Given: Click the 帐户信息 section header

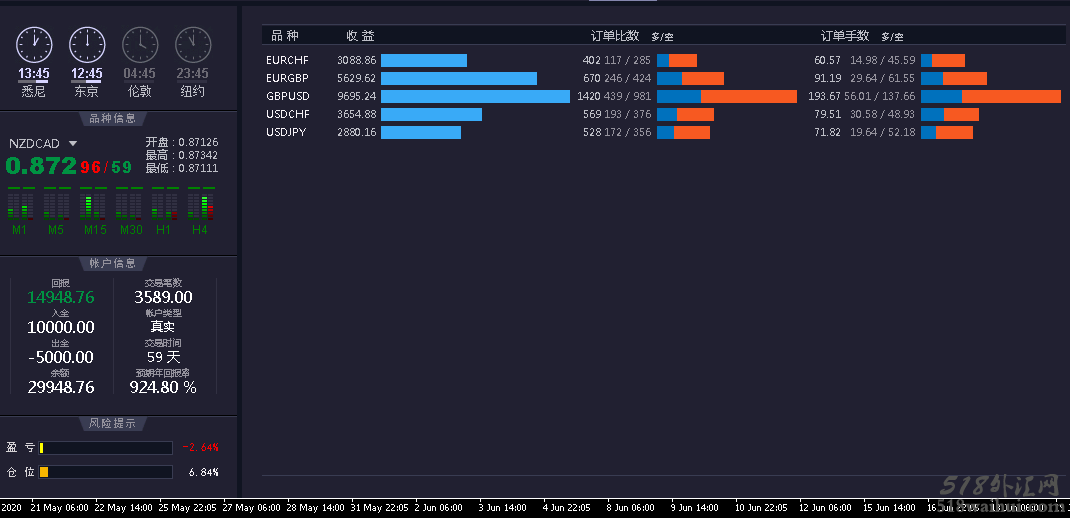Looking at the screenshot, I should pyautogui.click(x=113, y=263).
